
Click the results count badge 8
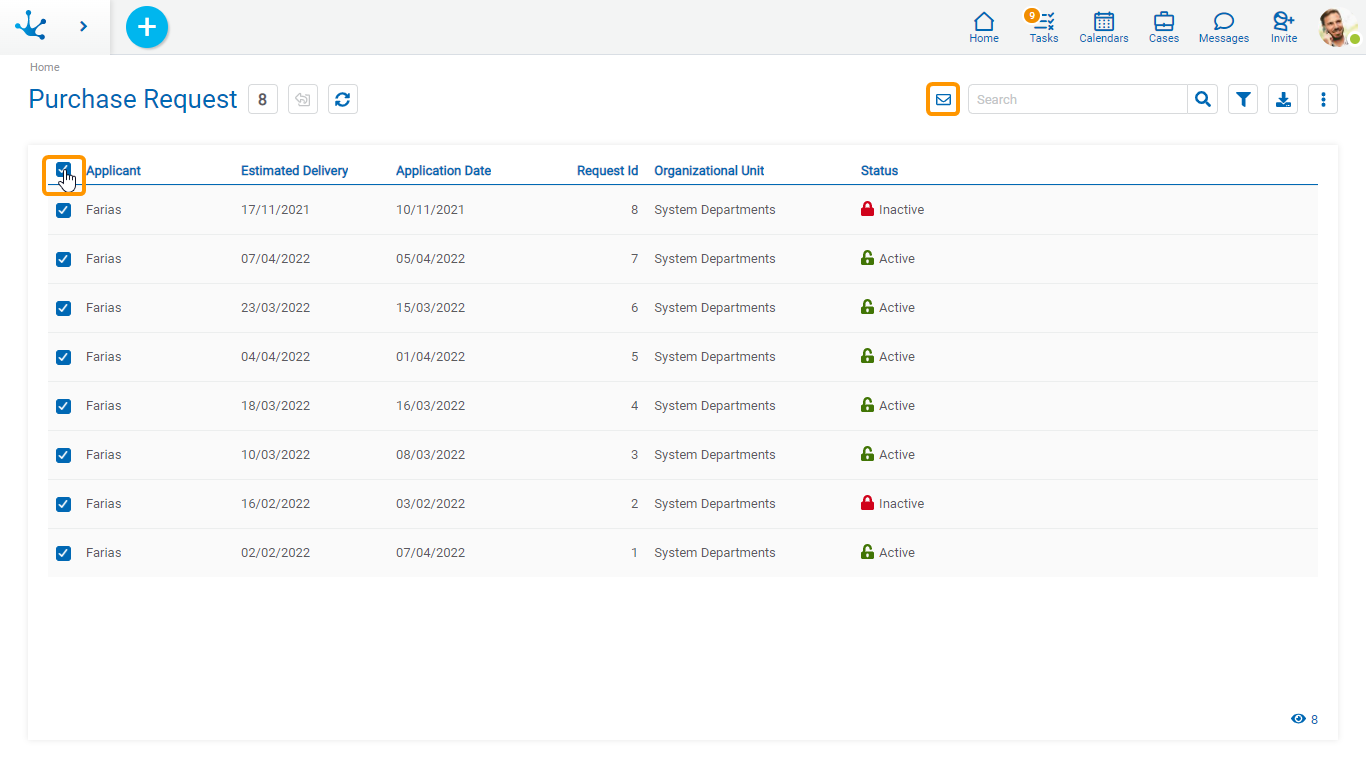click(x=263, y=99)
